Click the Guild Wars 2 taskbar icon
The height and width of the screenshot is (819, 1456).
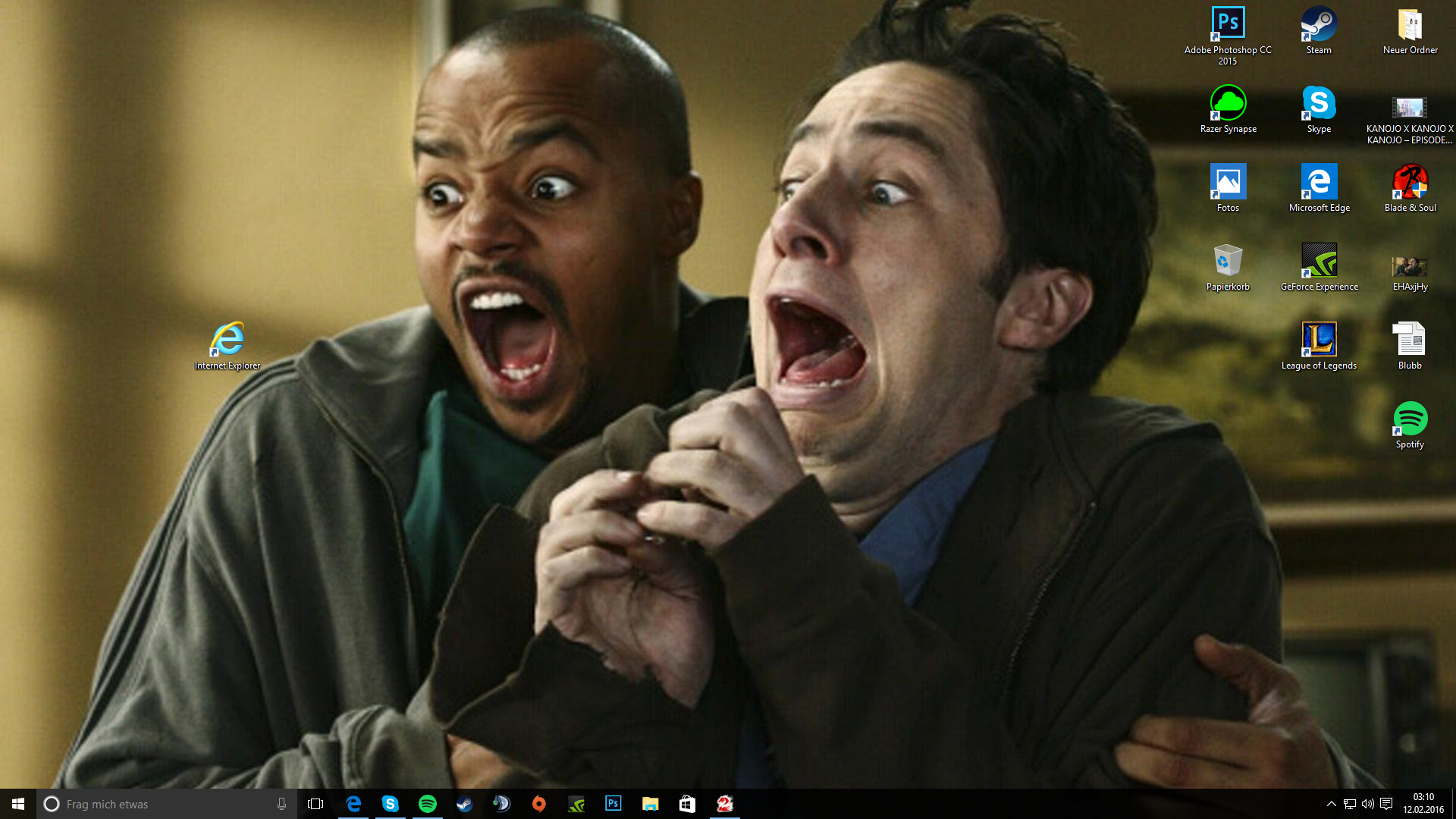pyautogui.click(x=725, y=804)
